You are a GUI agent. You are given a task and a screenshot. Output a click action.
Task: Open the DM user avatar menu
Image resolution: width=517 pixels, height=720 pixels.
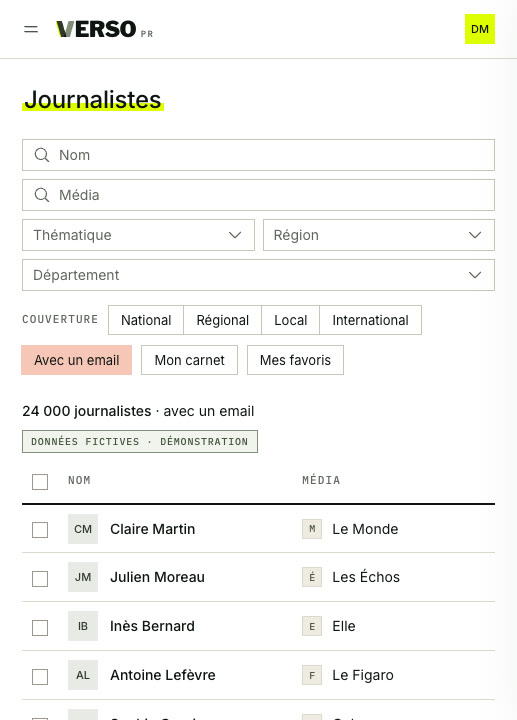tap(480, 29)
